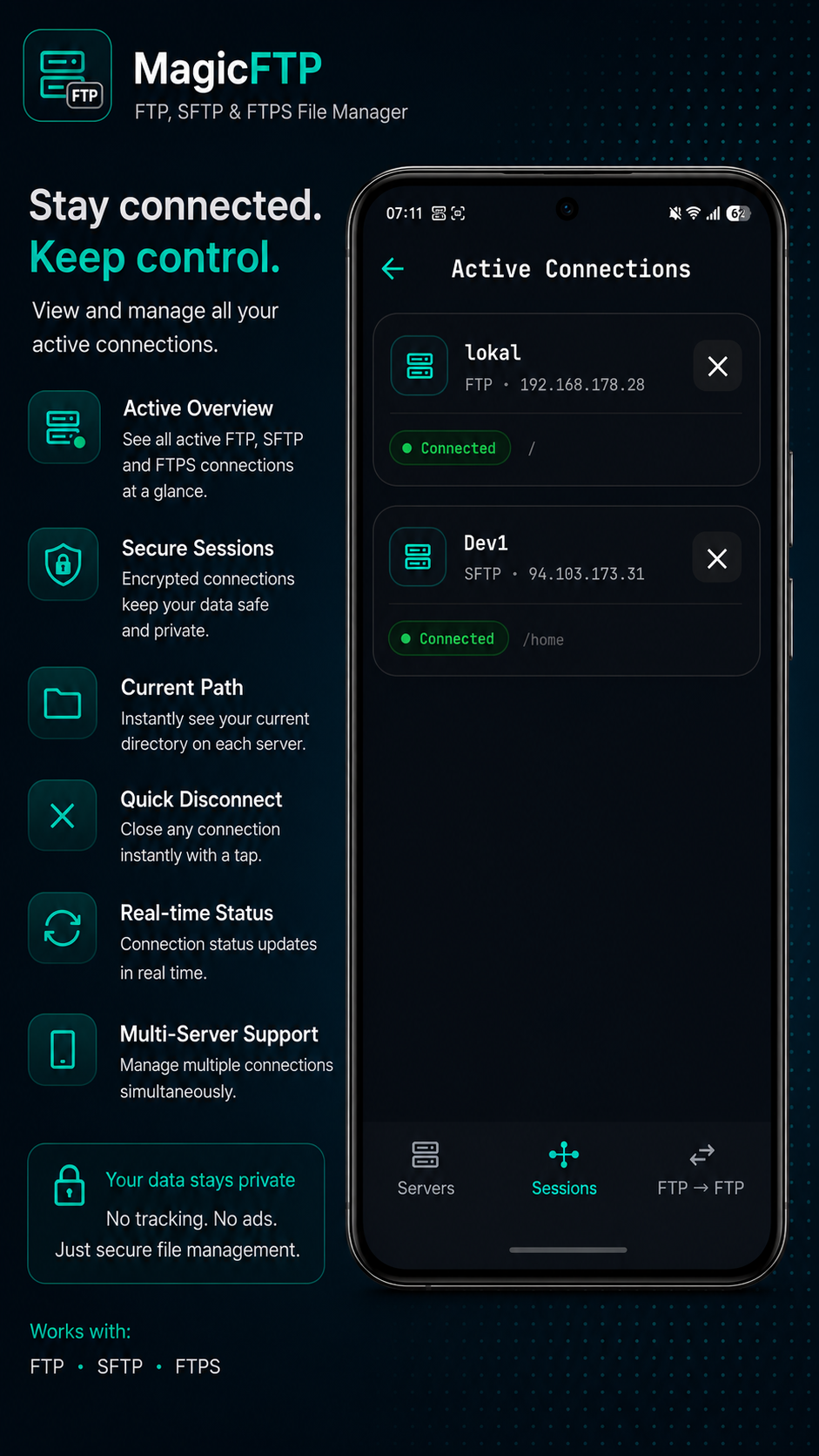Viewport: 819px width, 1456px height.
Task: Click the IP address 192.168.178.28
Action: point(582,384)
